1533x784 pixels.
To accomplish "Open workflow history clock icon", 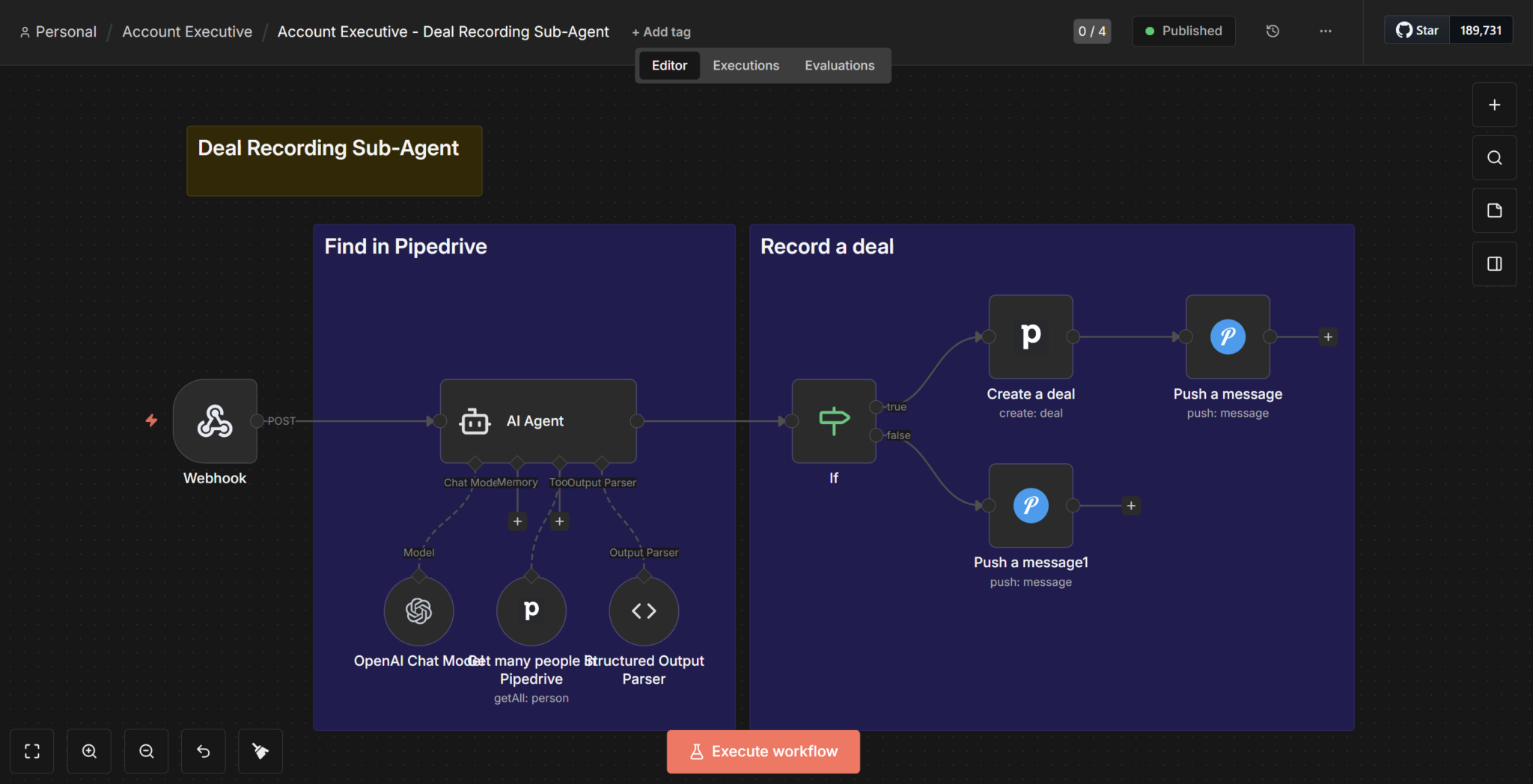I will click(1273, 31).
